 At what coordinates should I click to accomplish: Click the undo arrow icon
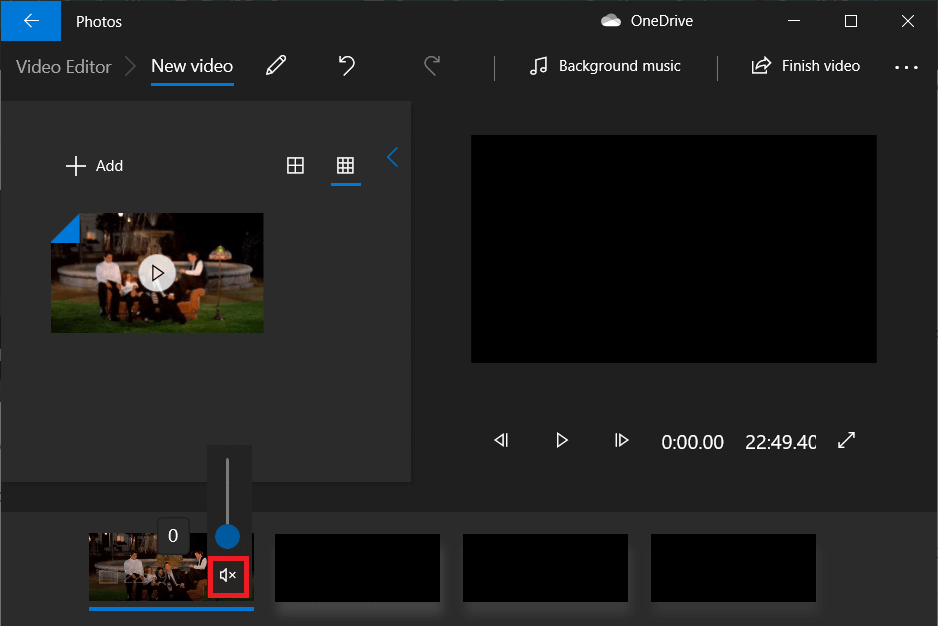pyautogui.click(x=346, y=66)
